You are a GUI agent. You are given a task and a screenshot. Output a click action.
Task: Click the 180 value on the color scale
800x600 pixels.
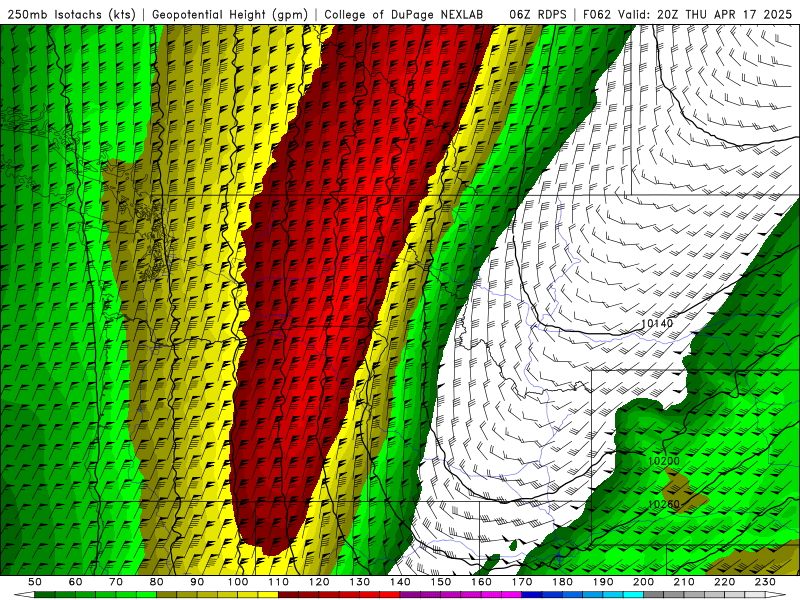tap(563, 582)
